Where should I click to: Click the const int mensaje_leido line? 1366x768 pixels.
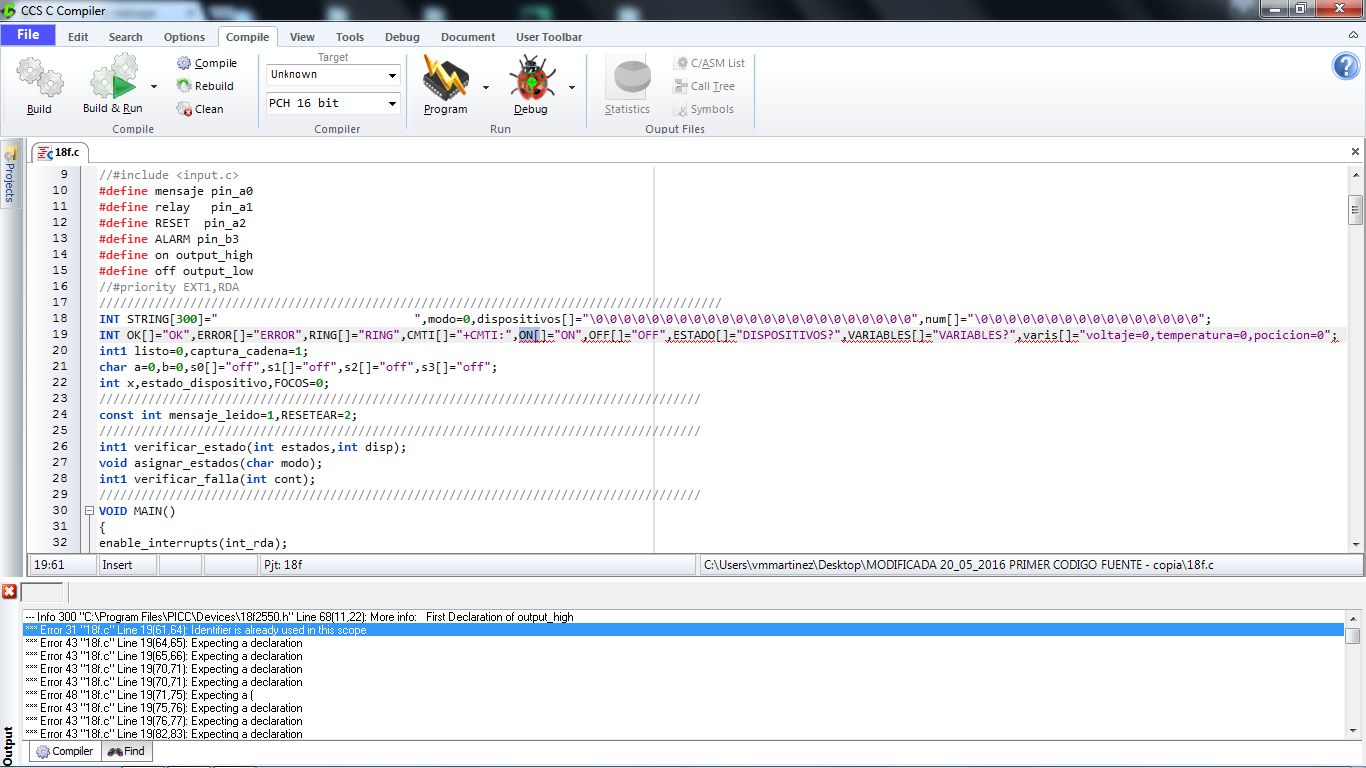pyautogui.click(x=228, y=415)
